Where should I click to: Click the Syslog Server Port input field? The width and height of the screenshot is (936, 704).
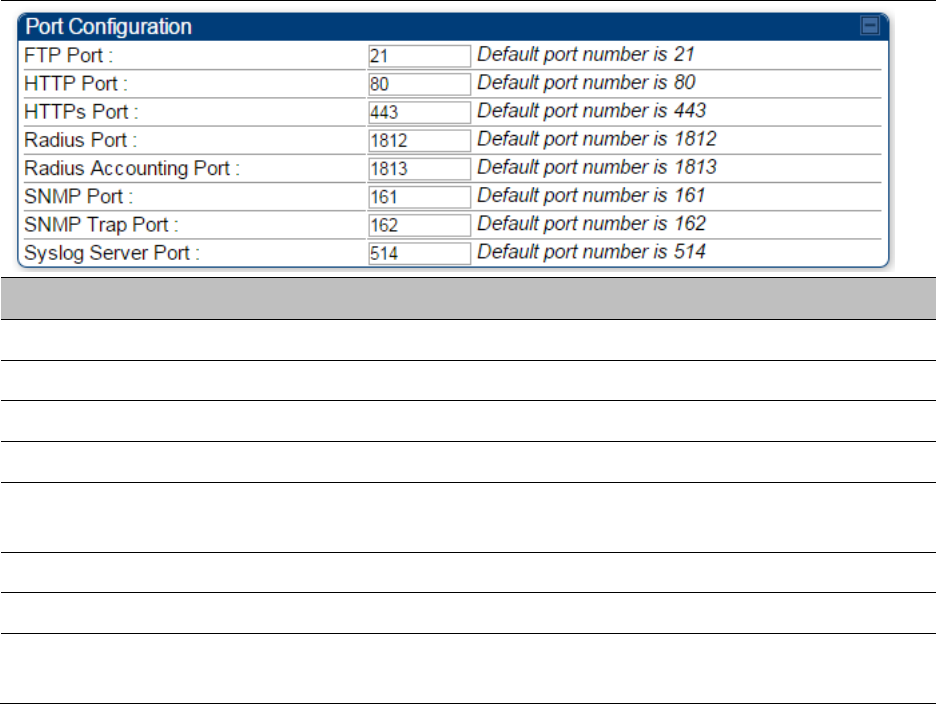pyautogui.click(x=419, y=253)
